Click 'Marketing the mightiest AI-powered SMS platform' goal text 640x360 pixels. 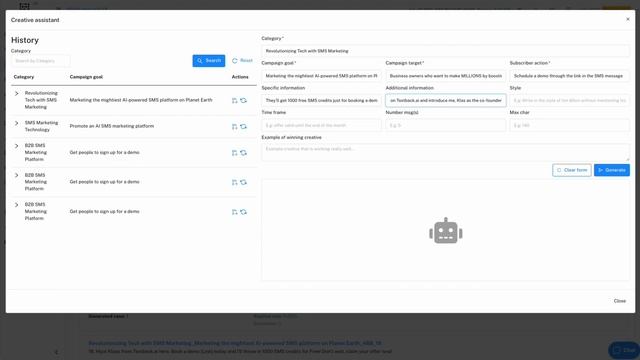pos(141,100)
